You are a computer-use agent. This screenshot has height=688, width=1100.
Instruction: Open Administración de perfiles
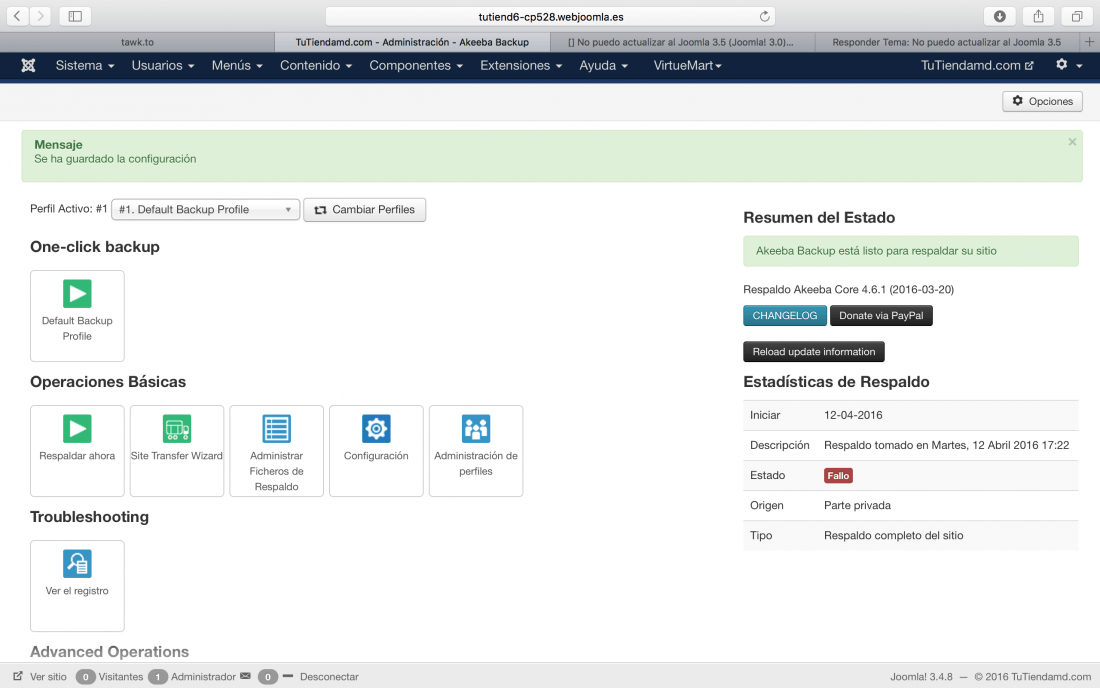click(x=476, y=451)
